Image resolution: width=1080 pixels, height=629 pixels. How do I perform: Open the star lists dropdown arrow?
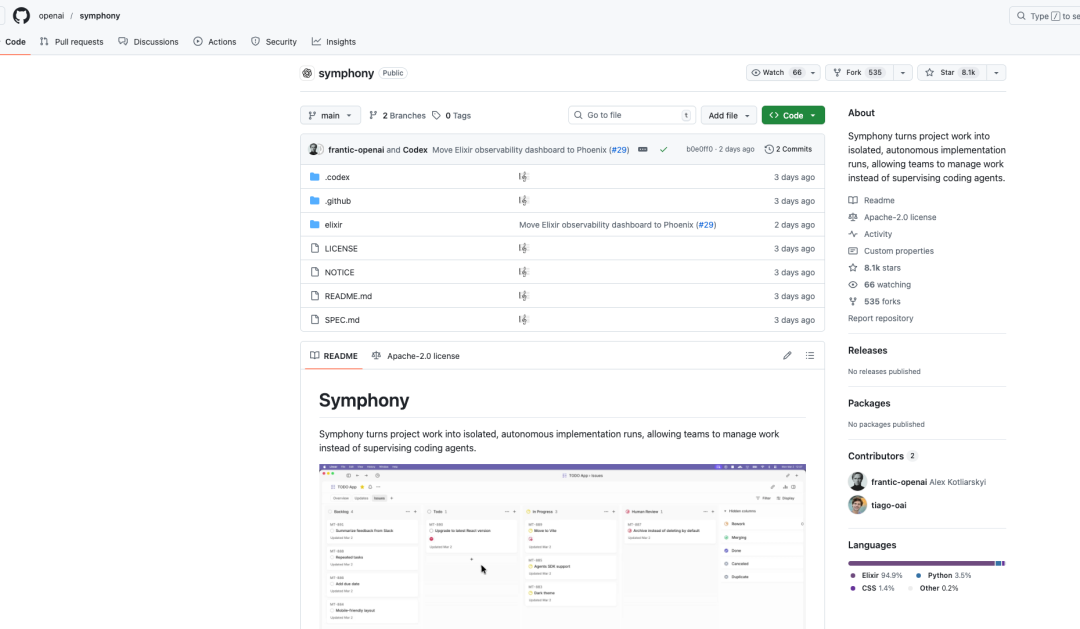point(996,73)
